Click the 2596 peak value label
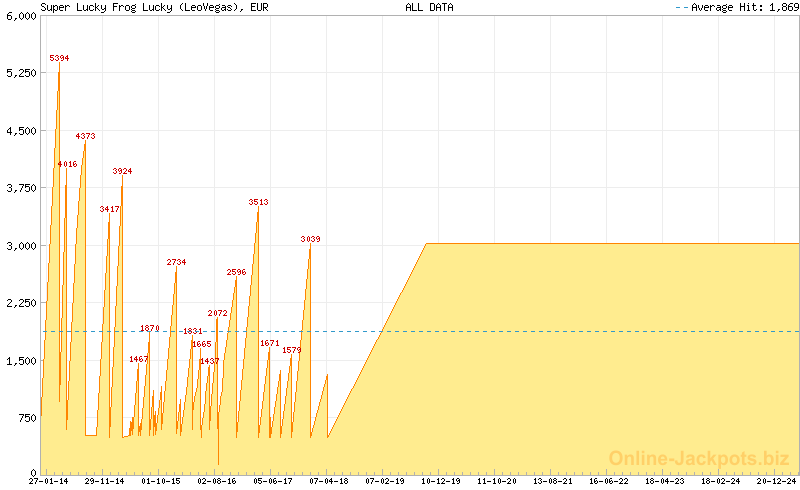Image resolution: width=800 pixels, height=490 pixels. tap(237, 273)
